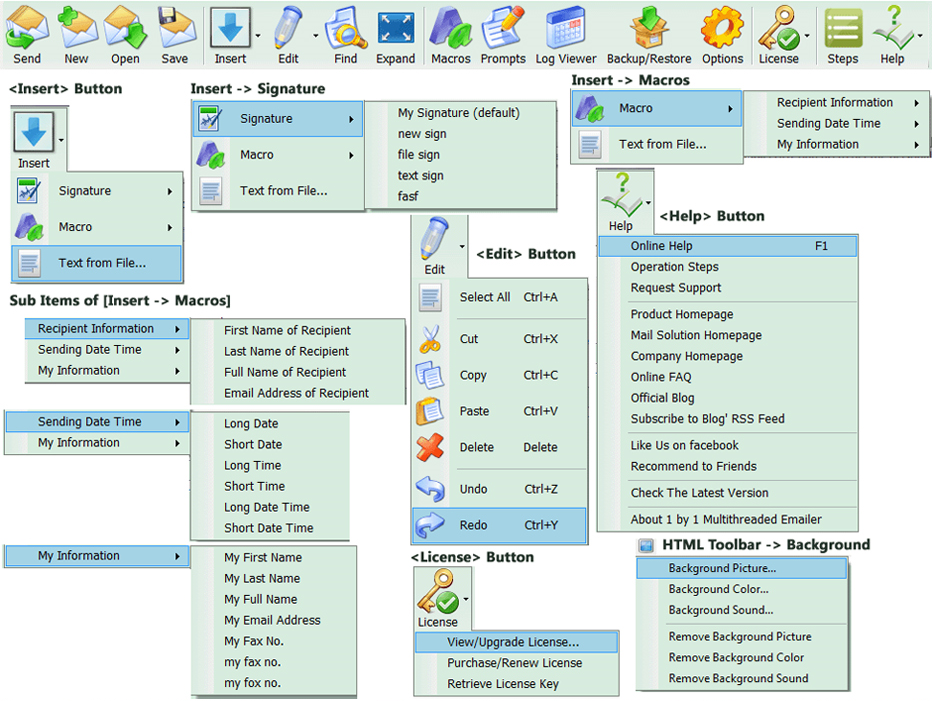Expand the dropdown arrow next to Edit in top toolbar

[x=315, y=36]
